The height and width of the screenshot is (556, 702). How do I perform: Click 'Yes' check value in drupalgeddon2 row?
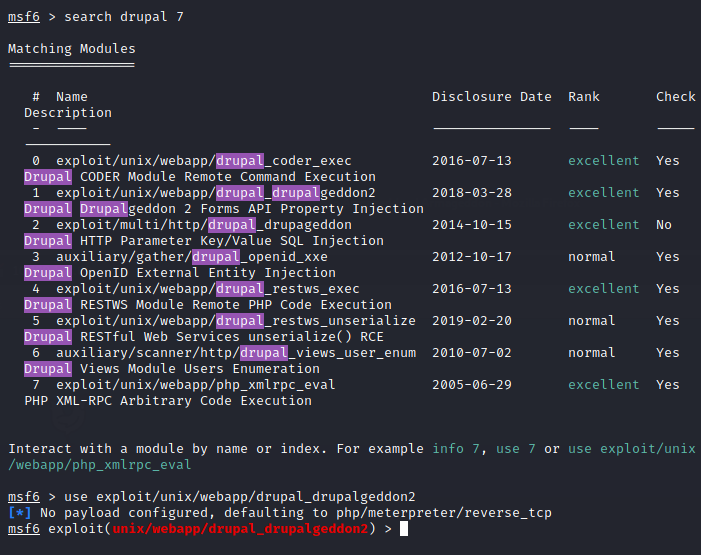(x=668, y=193)
